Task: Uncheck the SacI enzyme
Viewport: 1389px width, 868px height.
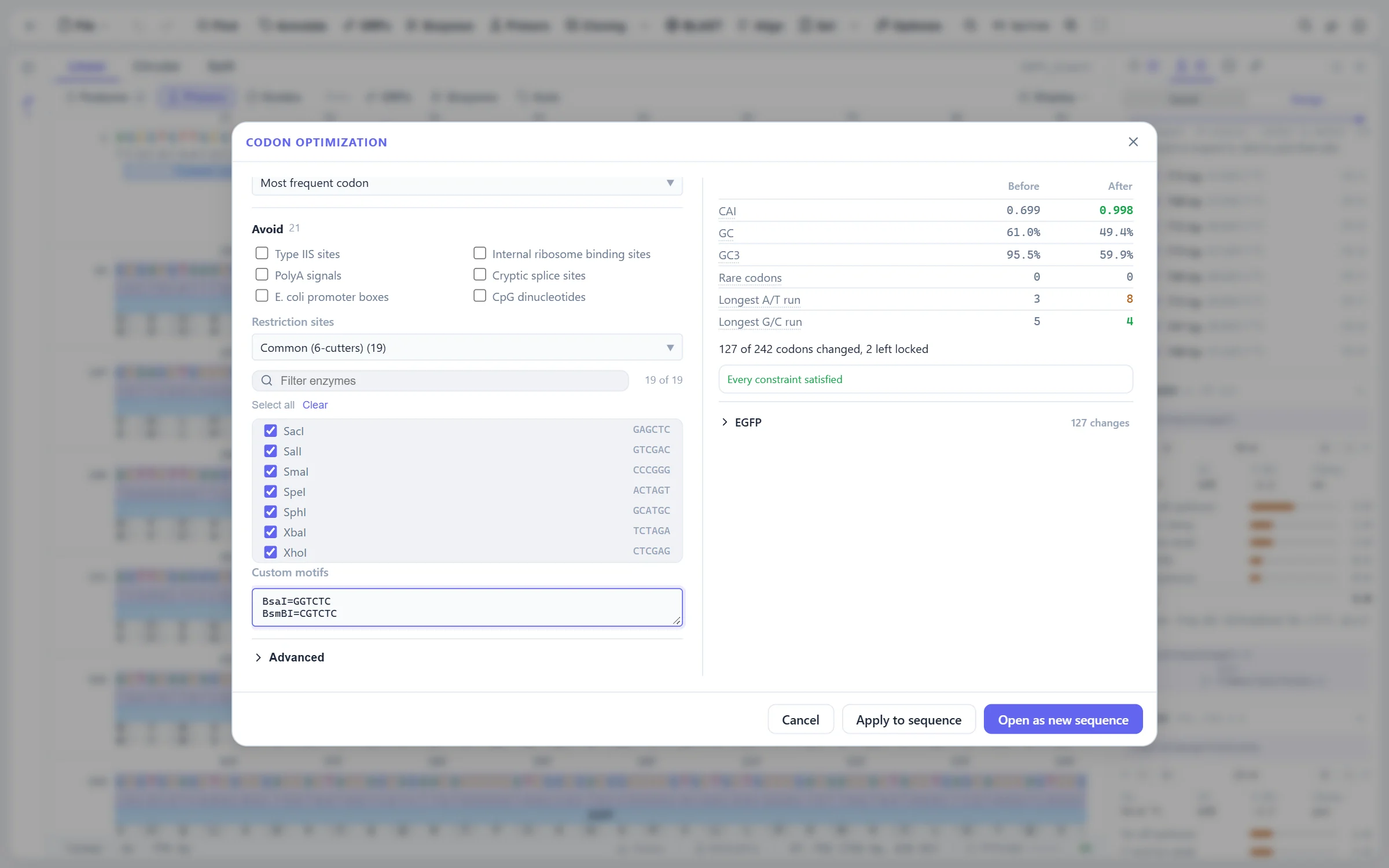Action: coord(270,431)
